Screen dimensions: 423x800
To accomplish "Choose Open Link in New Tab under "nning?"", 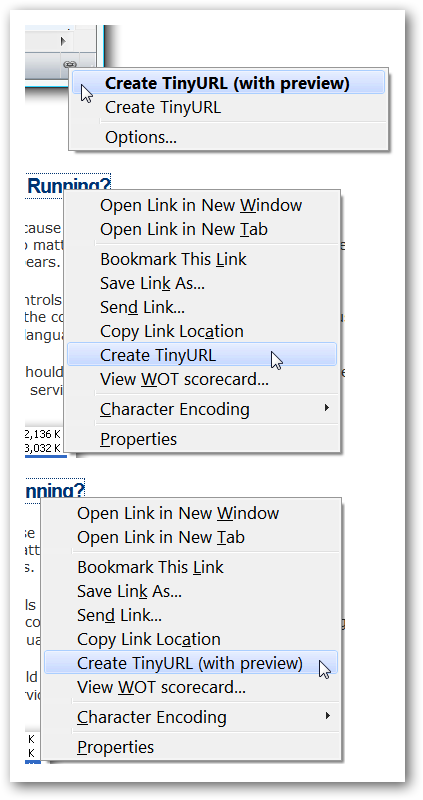I will pos(161,537).
